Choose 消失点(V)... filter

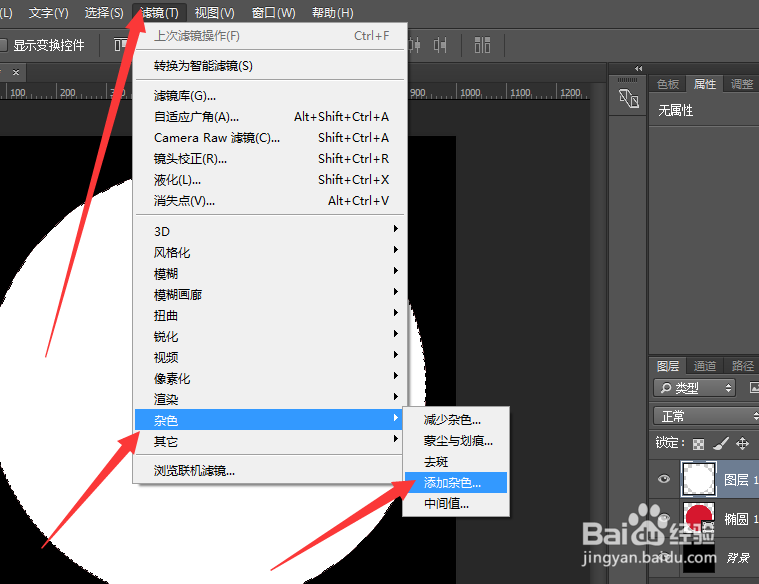point(270,201)
